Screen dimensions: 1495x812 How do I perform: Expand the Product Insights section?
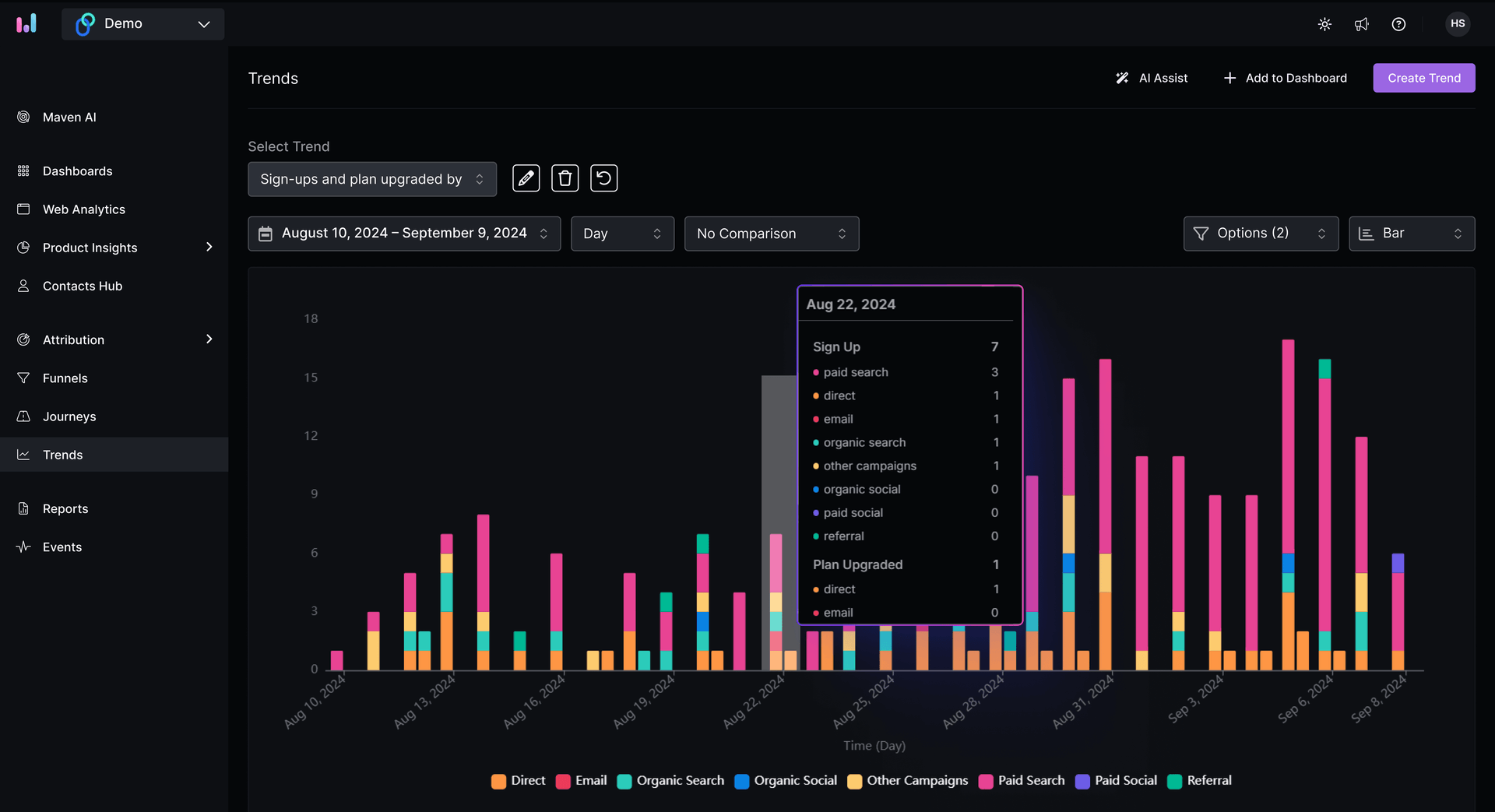[x=90, y=247]
